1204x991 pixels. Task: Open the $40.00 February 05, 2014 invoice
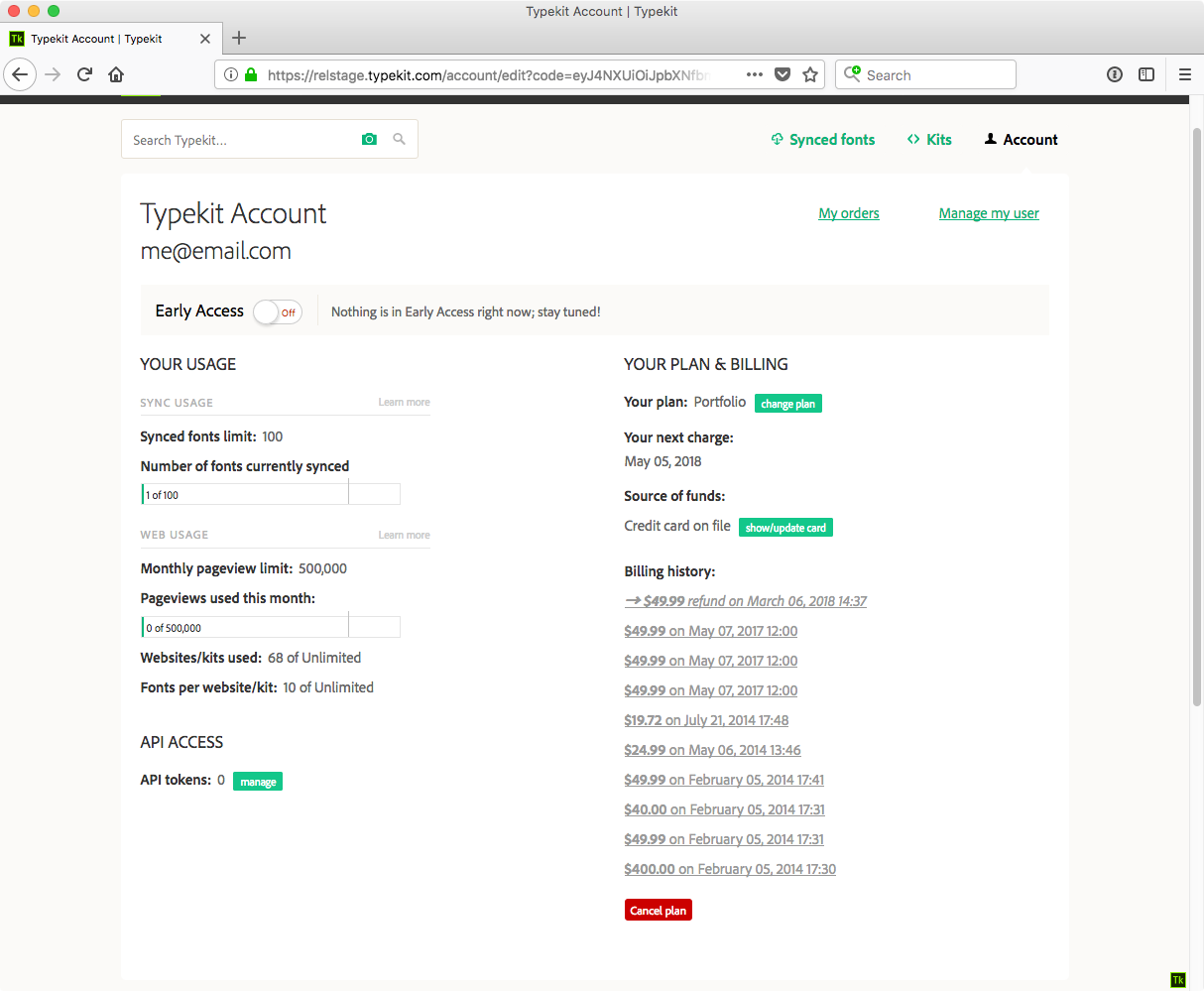click(724, 809)
